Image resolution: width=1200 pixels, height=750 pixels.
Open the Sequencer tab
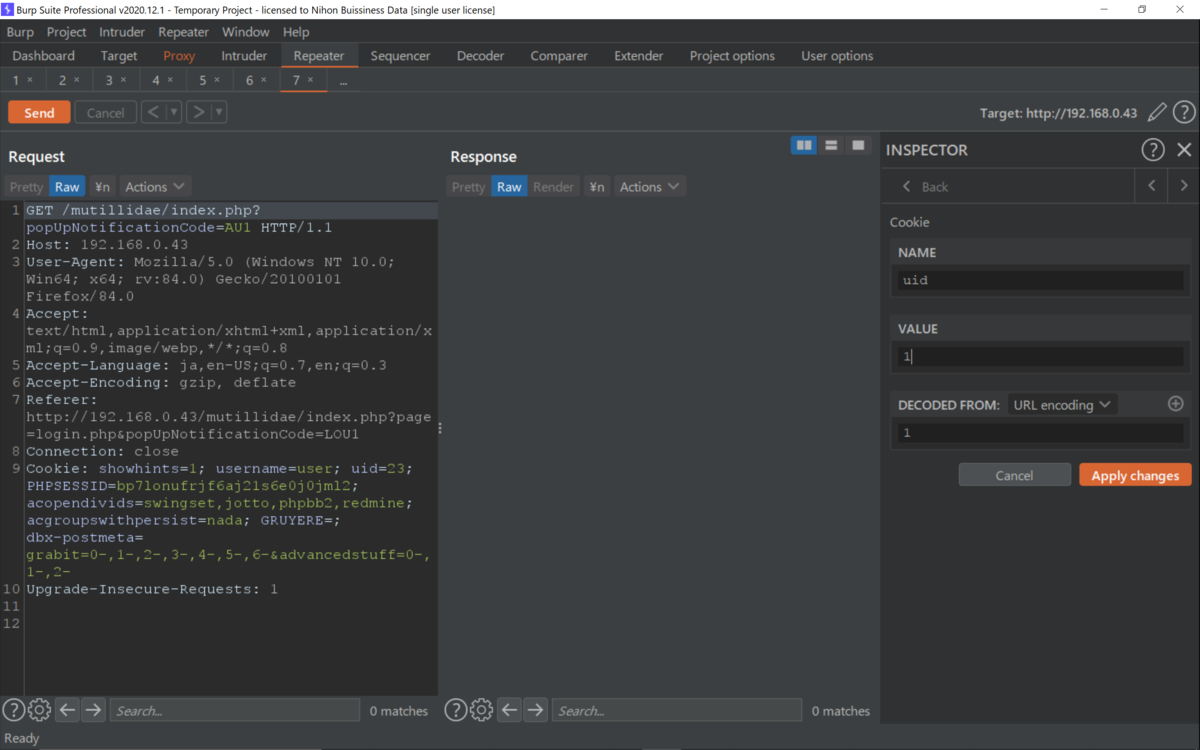pos(400,56)
